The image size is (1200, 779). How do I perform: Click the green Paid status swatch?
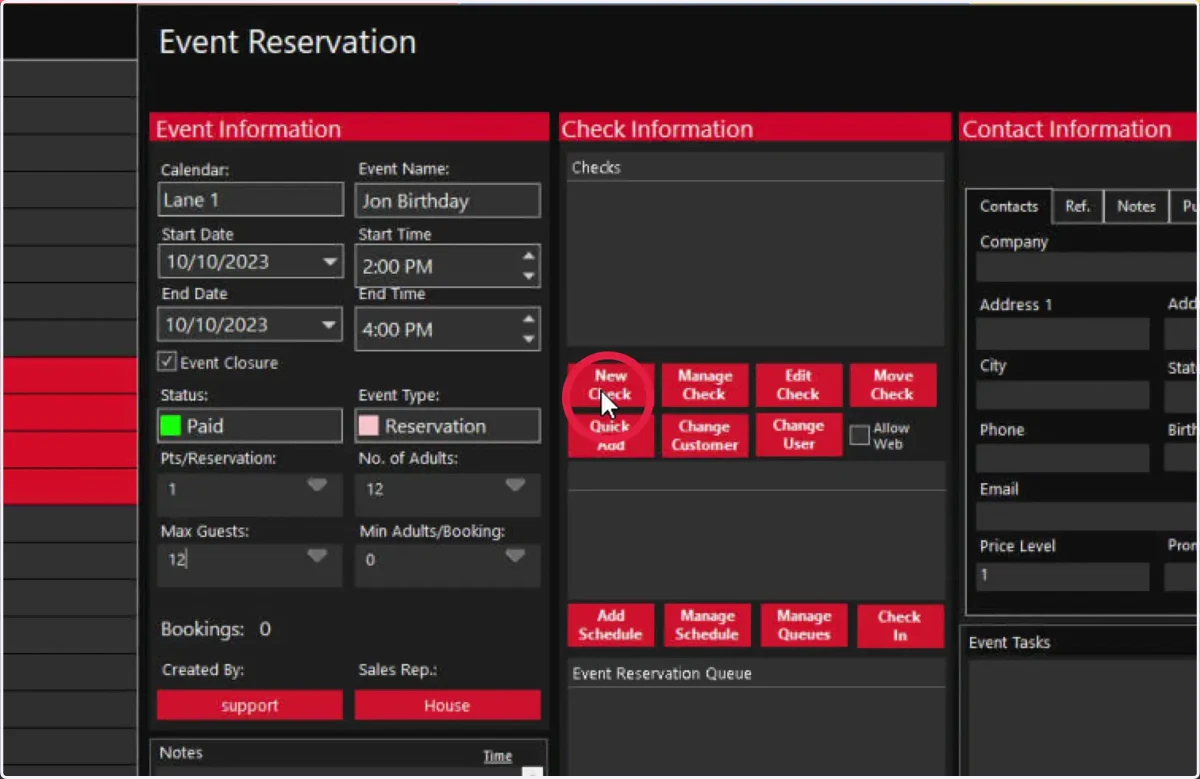click(x=170, y=426)
